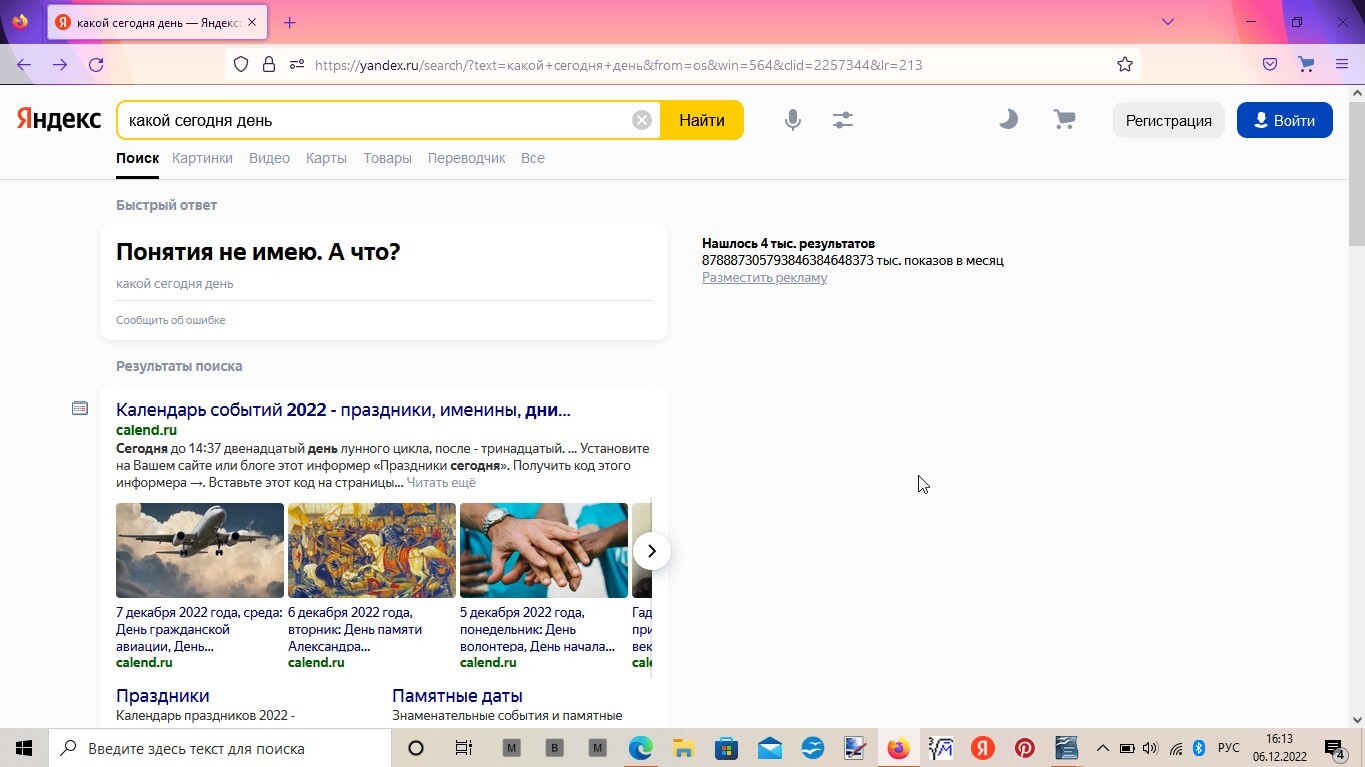Open the toolbar shopping cart extension
The width and height of the screenshot is (1365, 767).
click(1306, 65)
